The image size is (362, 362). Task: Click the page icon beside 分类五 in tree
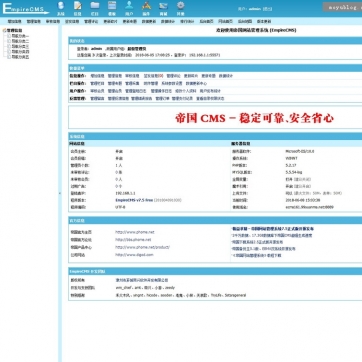click(x=9, y=57)
